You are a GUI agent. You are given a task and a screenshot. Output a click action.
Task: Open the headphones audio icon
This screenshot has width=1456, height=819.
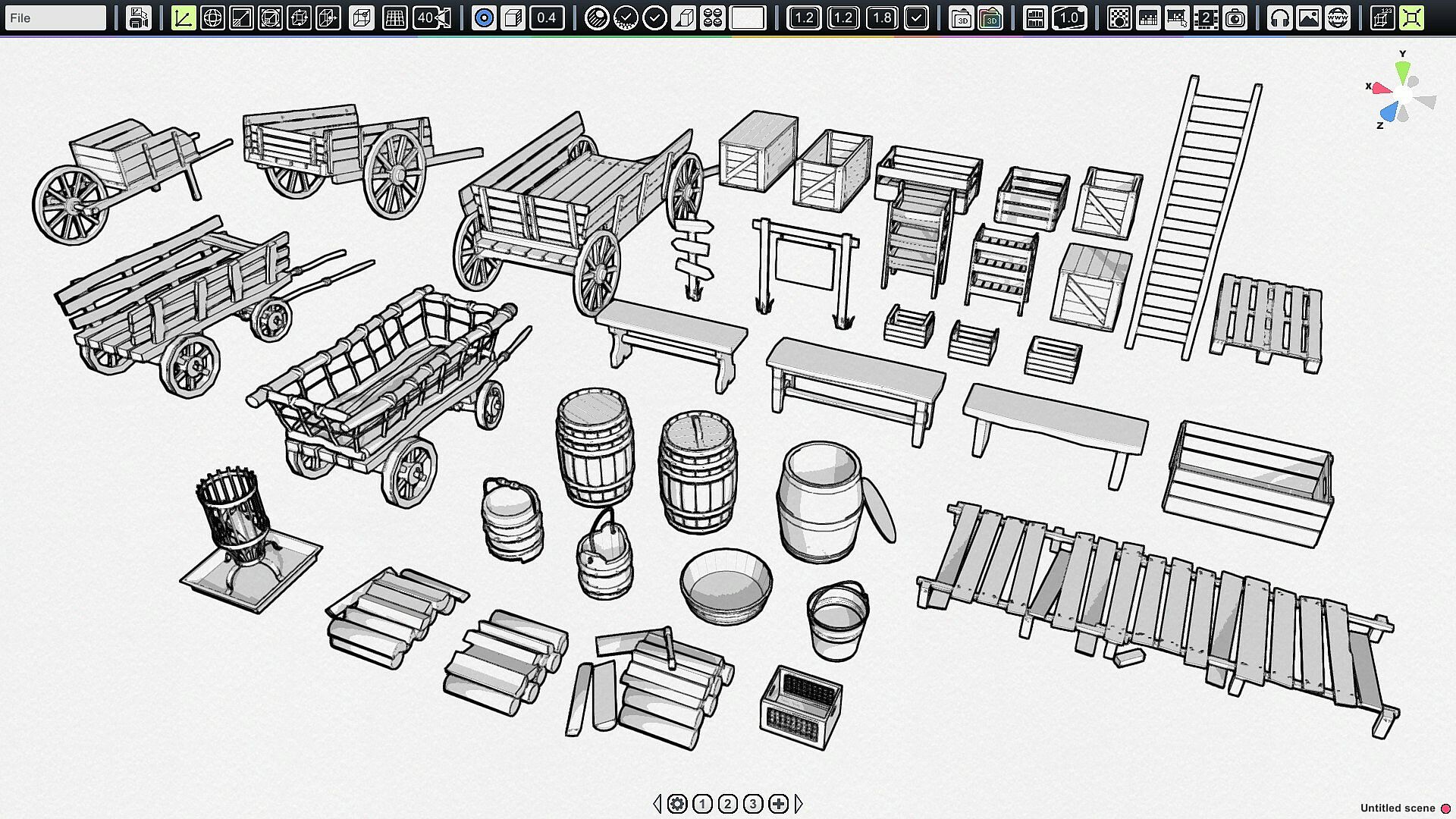point(1280,17)
